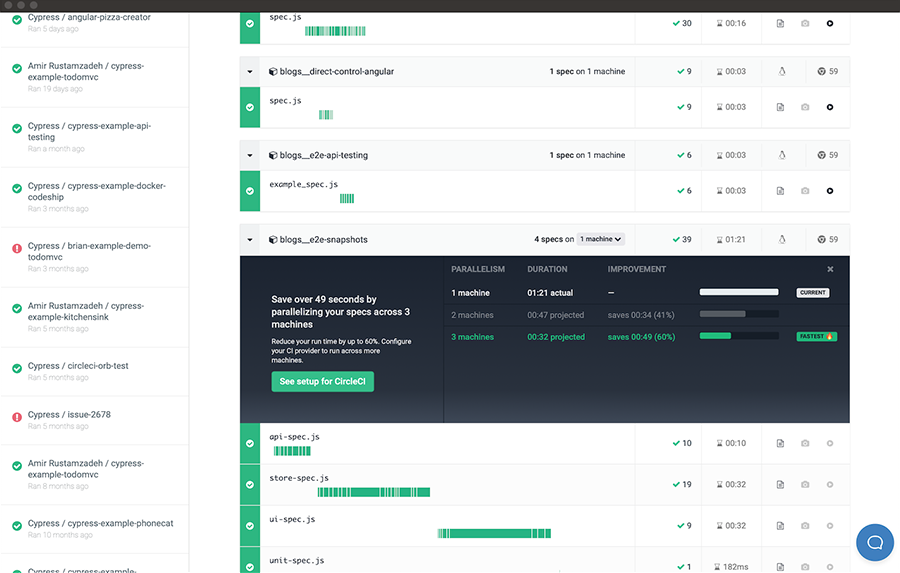Viewport: 900px width, 573px height.
Task: Open Amir Rustamzadeh todomvc run from 8 months ago
Action: [95, 475]
